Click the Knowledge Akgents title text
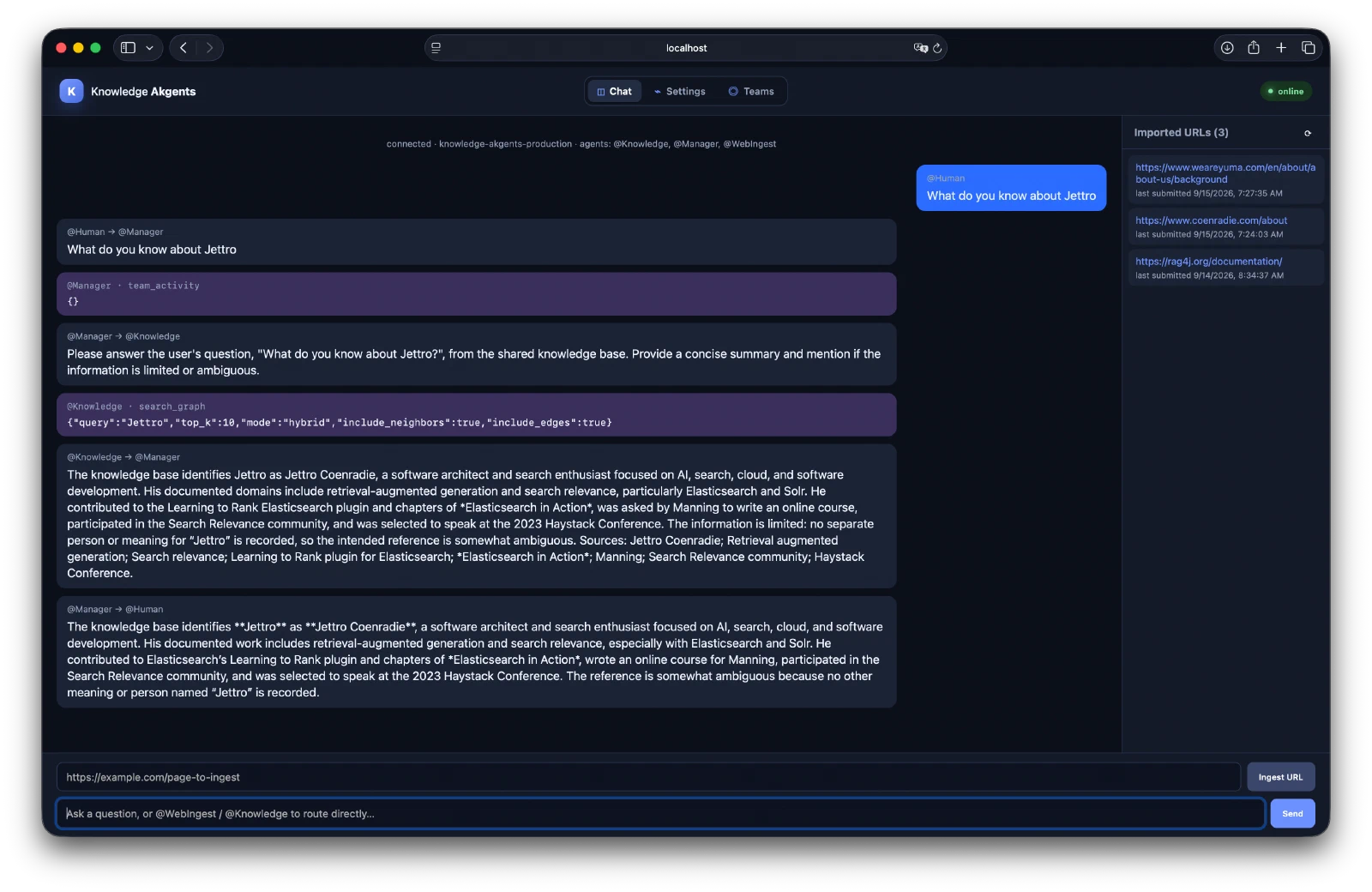Viewport: 1372px width, 892px height. click(x=143, y=92)
